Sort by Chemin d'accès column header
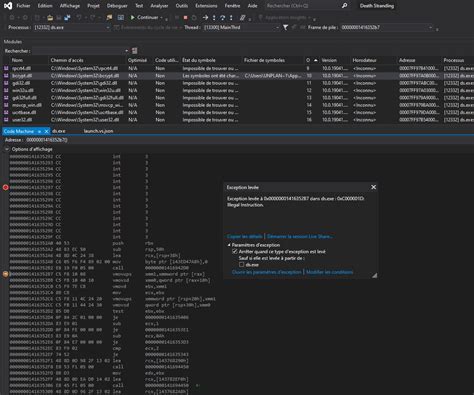 (x=67, y=60)
